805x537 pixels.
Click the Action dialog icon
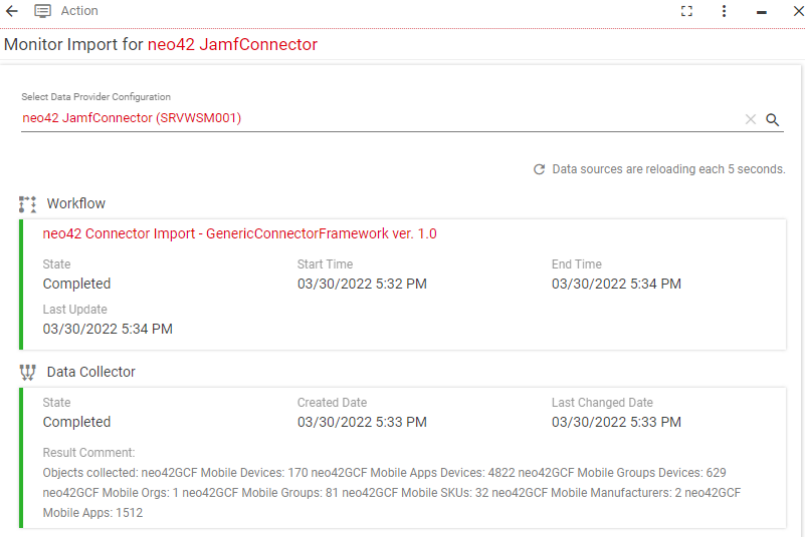pyautogui.click(x=43, y=11)
